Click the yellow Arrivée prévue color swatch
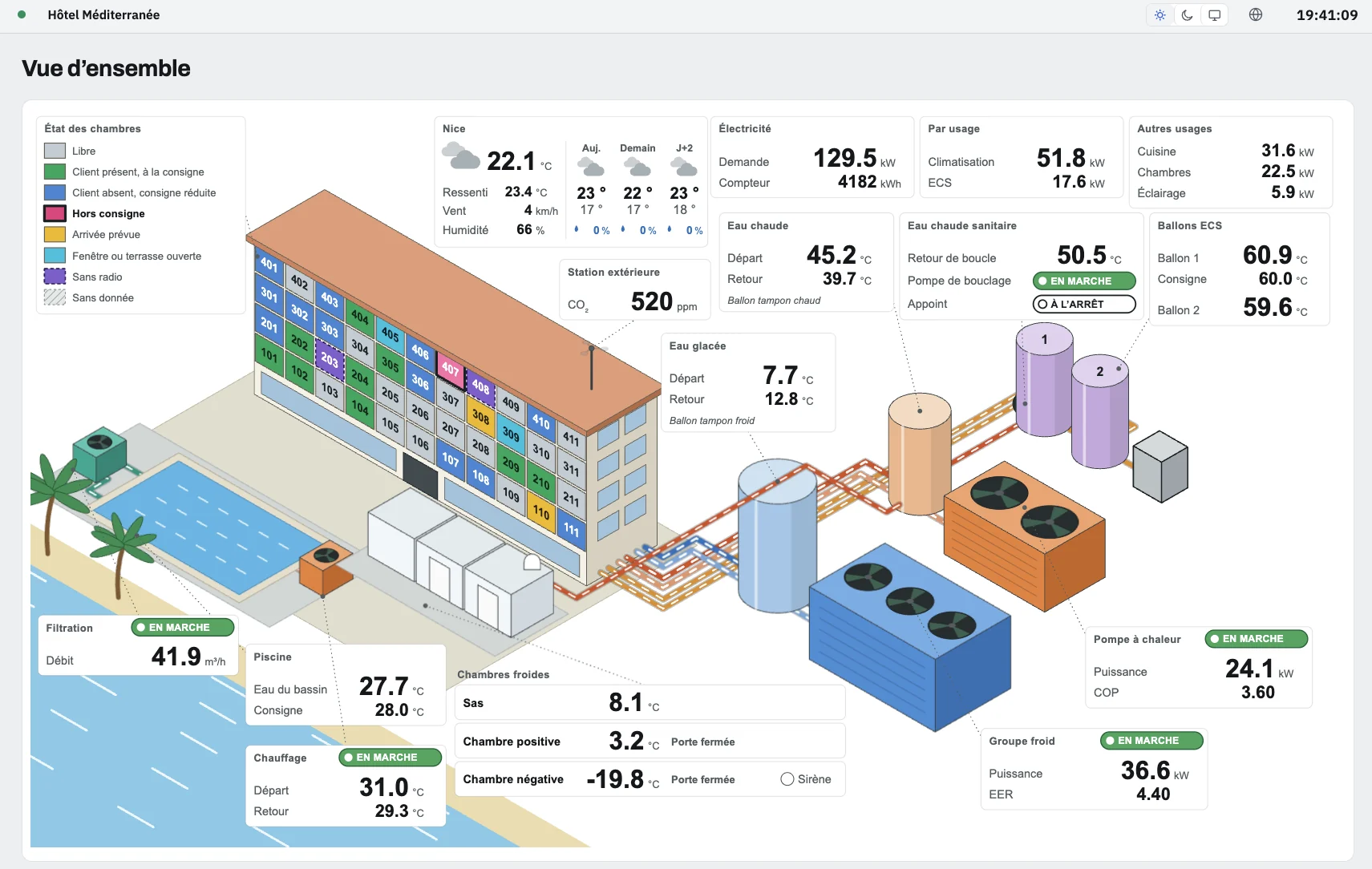The image size is (1372, 869). pyautogui.click(x=55, y=234)
